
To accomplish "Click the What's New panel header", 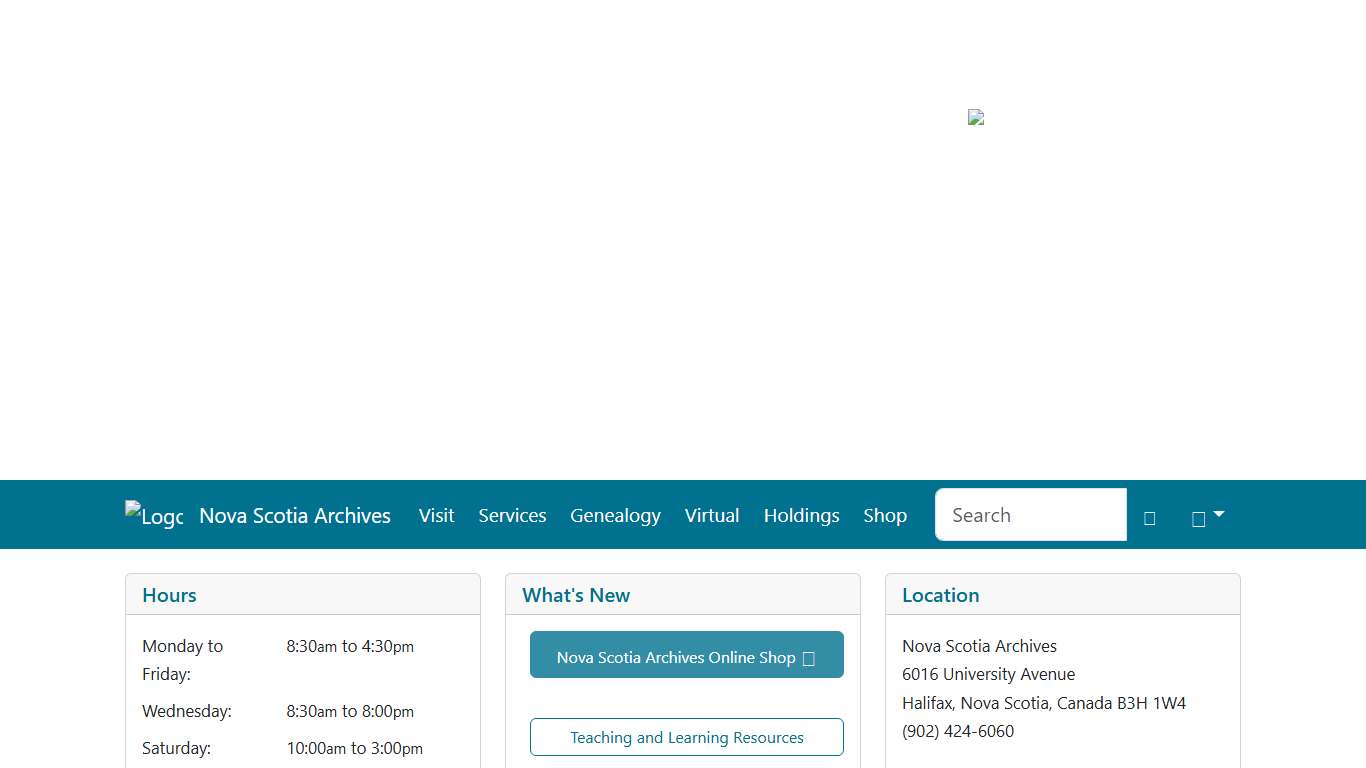I will (575, 595).
